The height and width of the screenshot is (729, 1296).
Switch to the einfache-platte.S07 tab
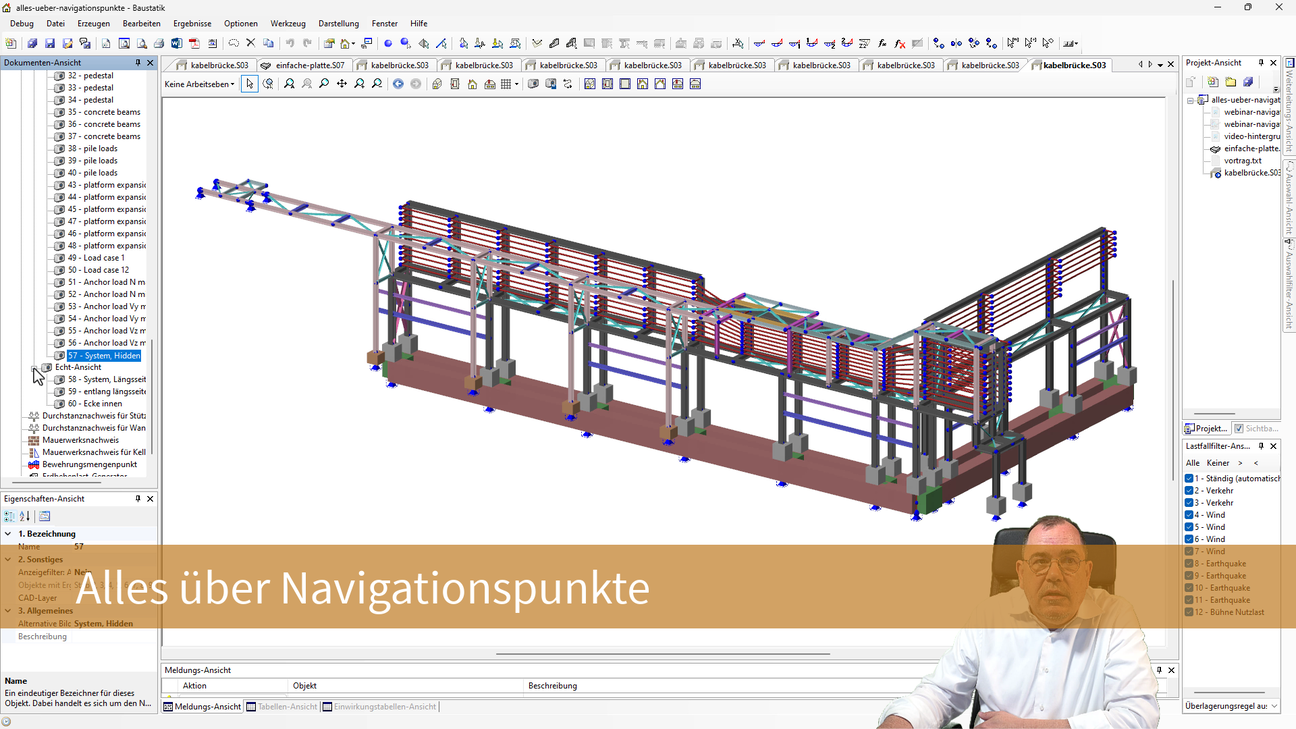click(x=304, y=65)
